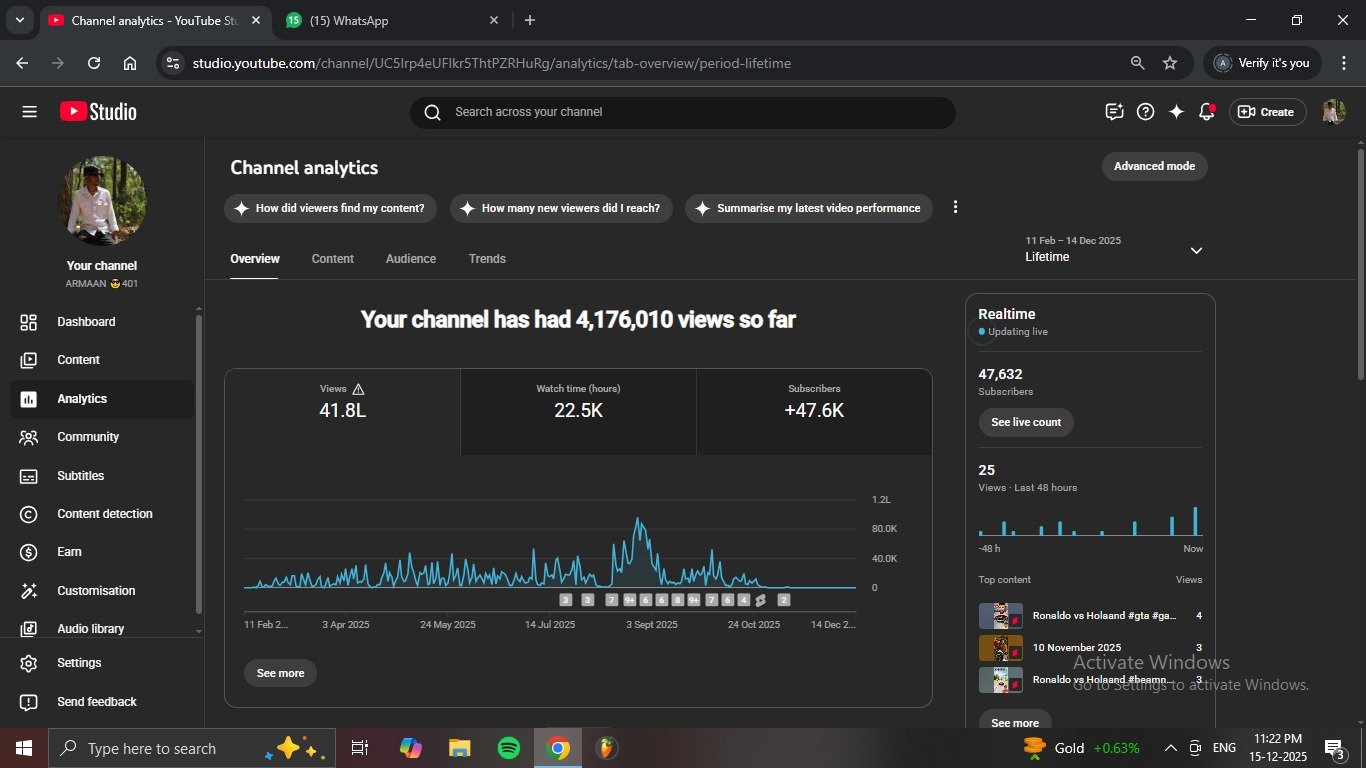Open the Earn section in the sidebar
The width and height of the screenshot is (1366, 768).
click(x=69, y=552)
